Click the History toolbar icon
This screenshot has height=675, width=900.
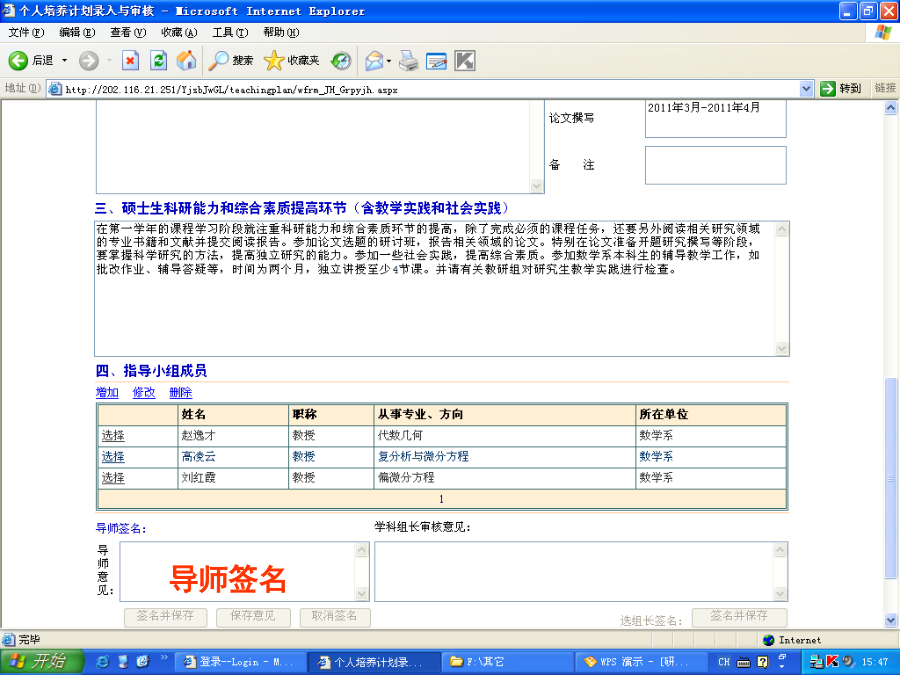pyautogui.click(x=342, y=61)
